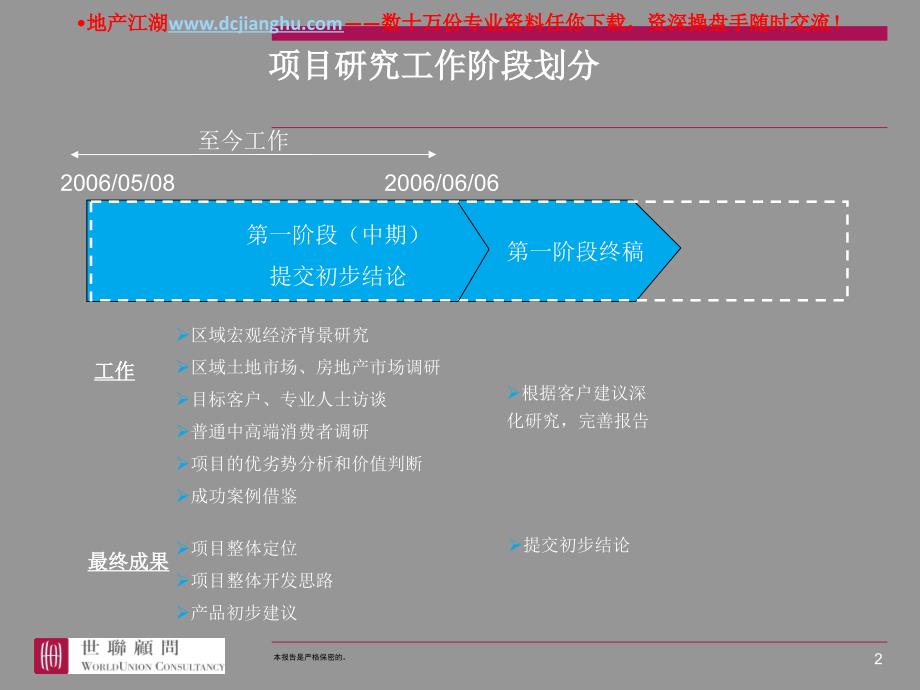920x690 pixels.
Task: Select the underlined 工作 heading
Action: (114, 371)
